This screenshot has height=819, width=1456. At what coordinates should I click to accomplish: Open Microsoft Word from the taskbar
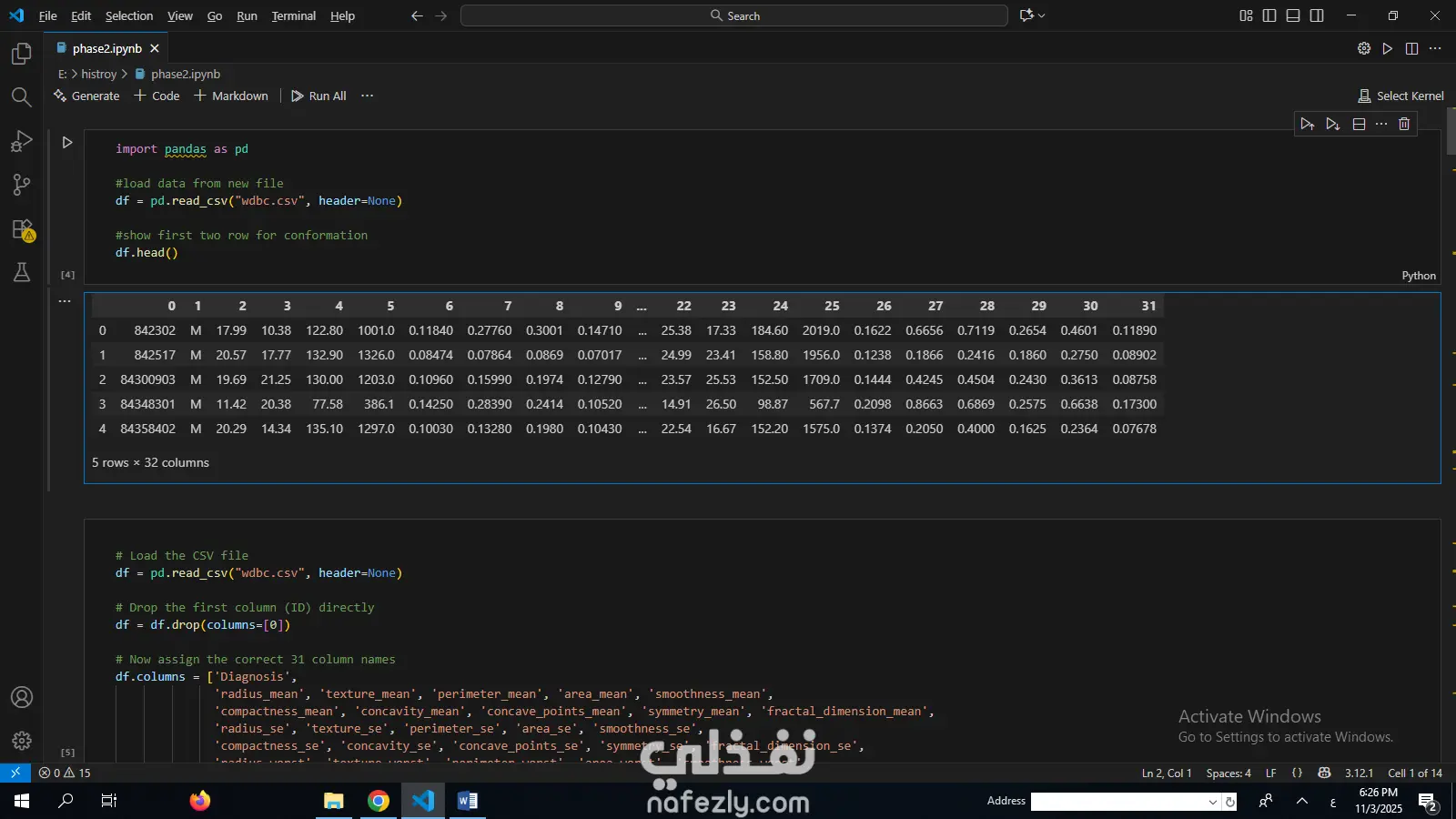468,801
